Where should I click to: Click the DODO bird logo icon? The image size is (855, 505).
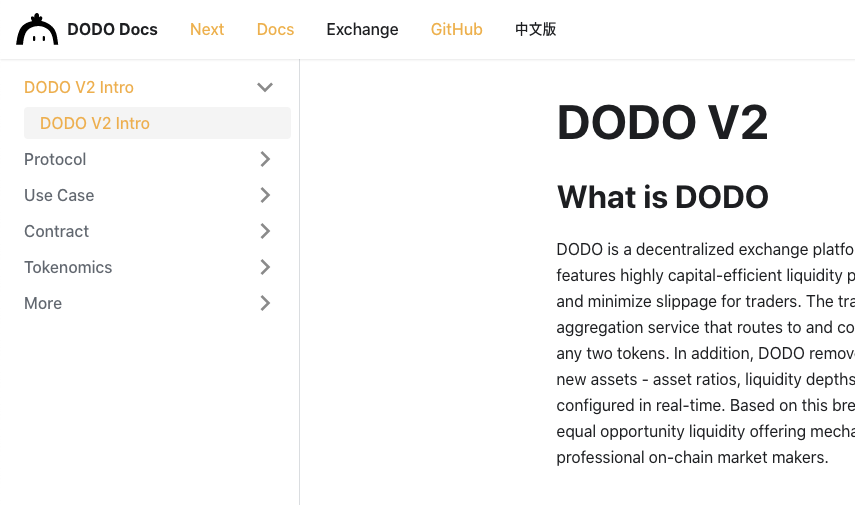tap(37, 29)
